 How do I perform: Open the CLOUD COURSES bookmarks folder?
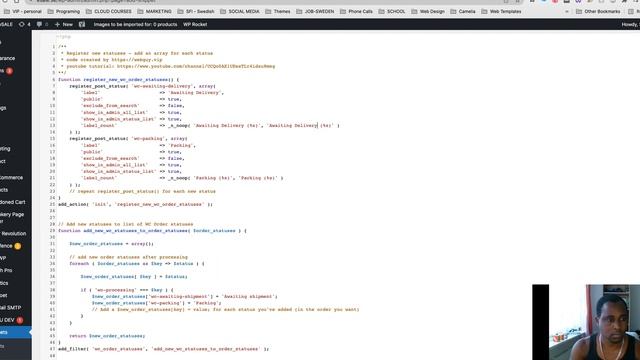(x=109, y=11)
